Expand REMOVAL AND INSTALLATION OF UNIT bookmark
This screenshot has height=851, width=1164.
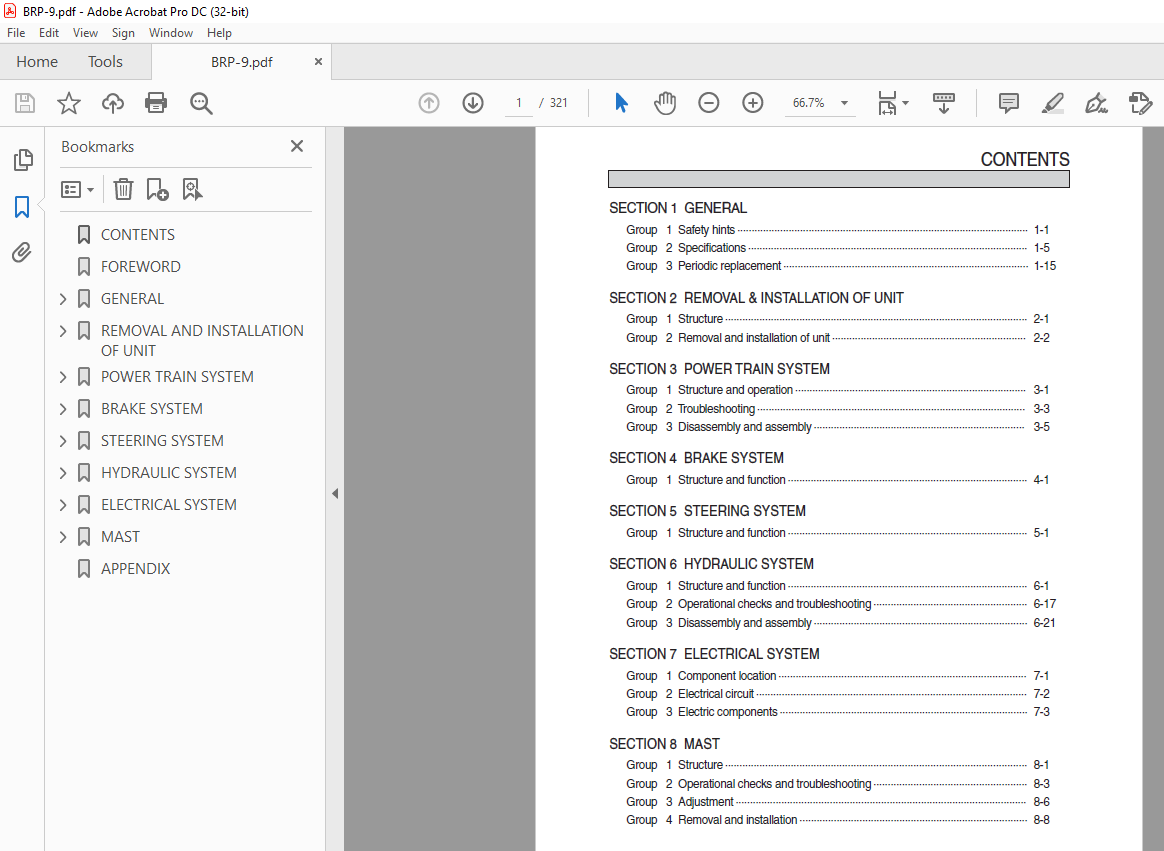[63, 330]
